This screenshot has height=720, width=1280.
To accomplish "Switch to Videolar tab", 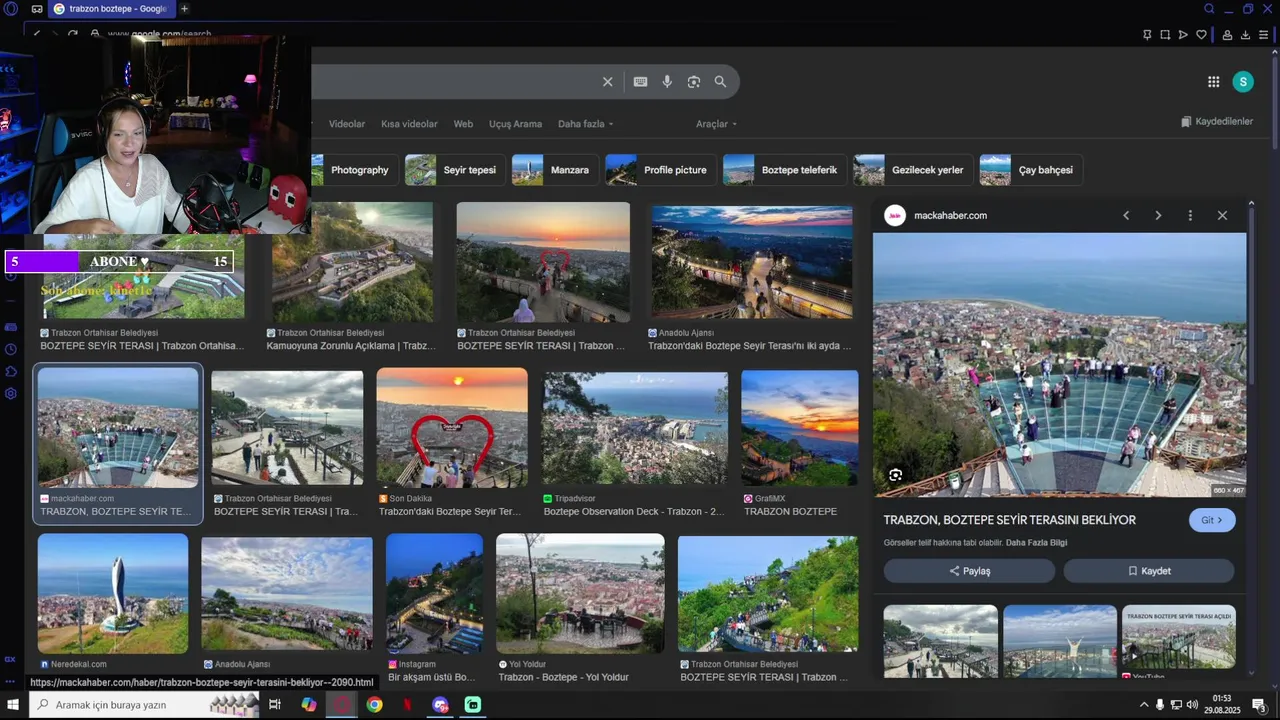I will (x=347, y=124).
